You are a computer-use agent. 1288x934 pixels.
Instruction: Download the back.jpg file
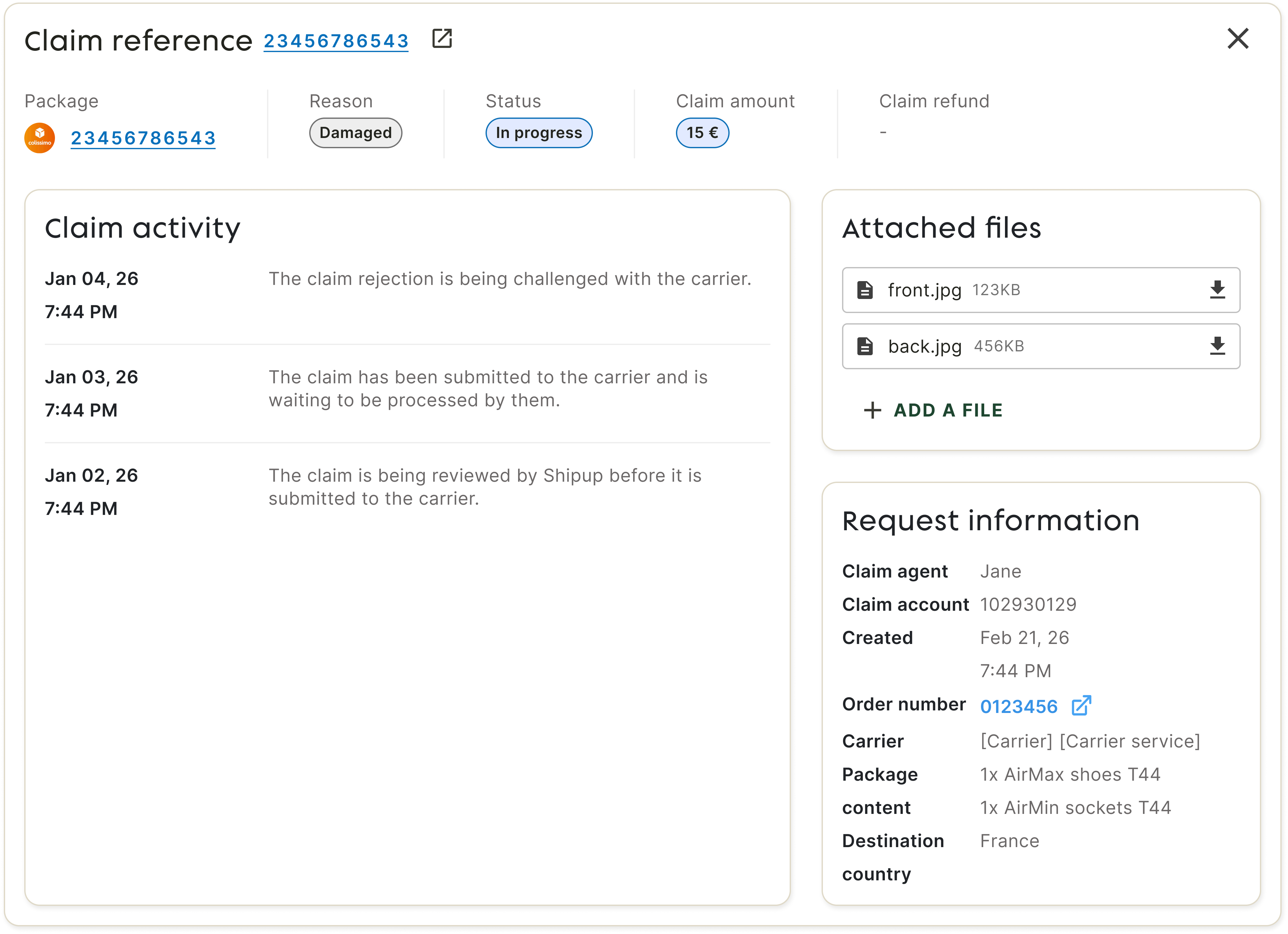1217,346
